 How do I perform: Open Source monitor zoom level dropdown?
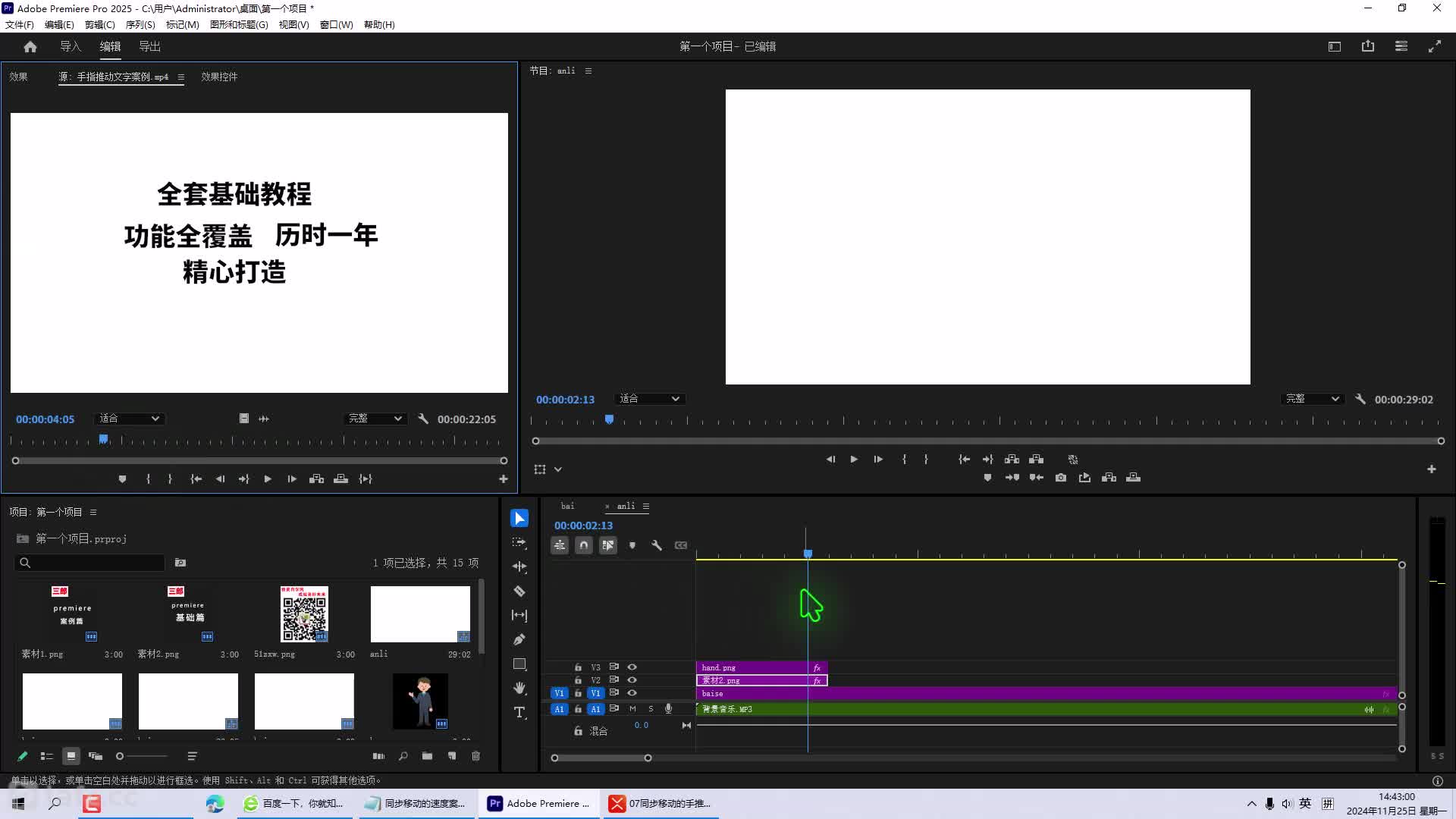(129, 419)
